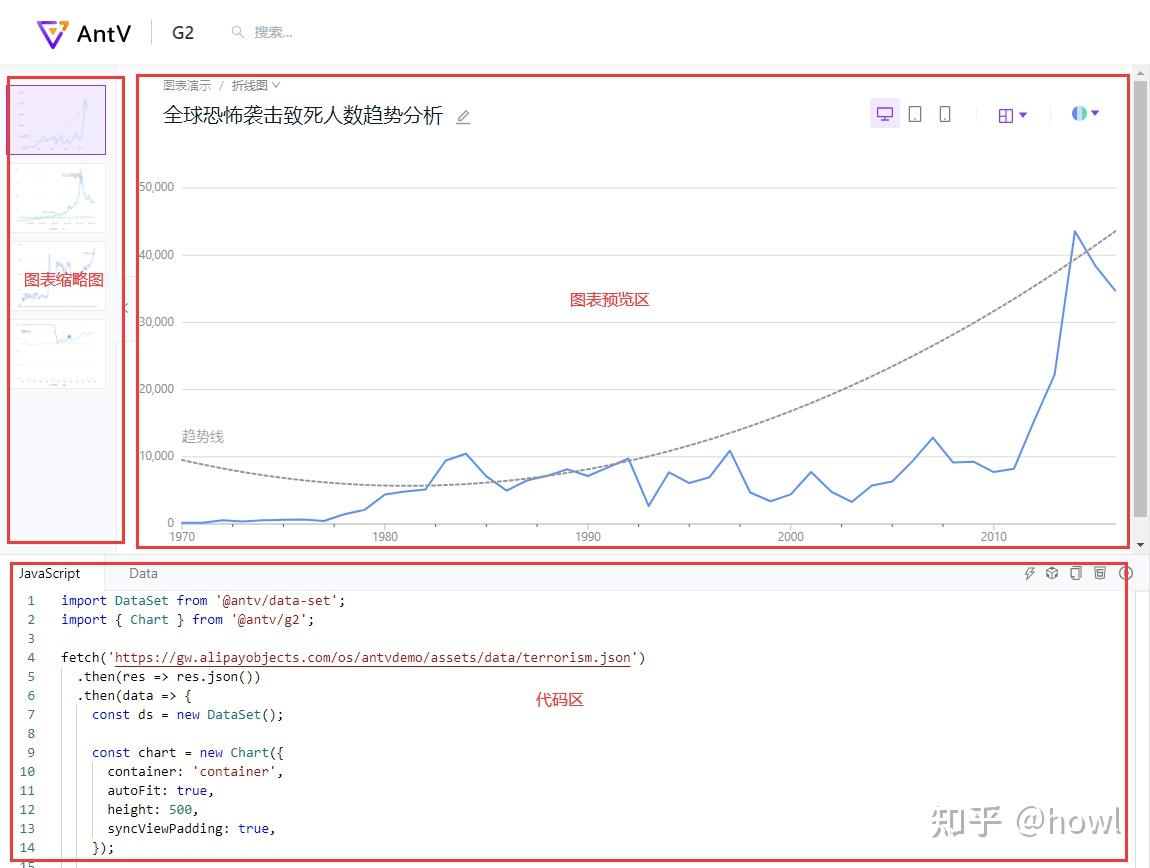The image size is (1150, 868).
Task: Switch preview to mobile phone view icon
Action: coord(944,113)
